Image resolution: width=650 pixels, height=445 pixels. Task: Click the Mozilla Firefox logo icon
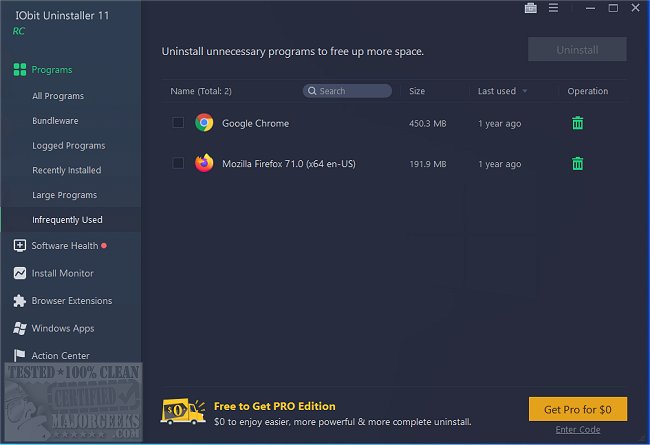tap(204, 163)
